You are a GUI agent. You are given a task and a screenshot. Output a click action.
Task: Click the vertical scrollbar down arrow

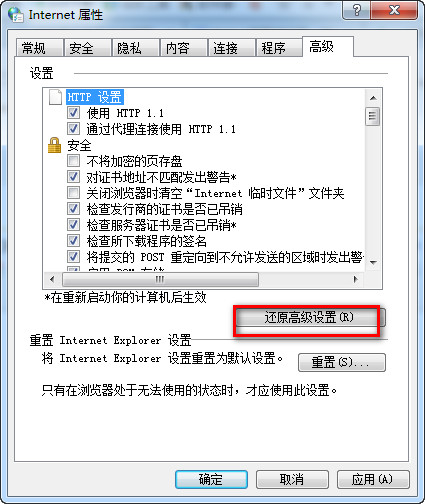[x=373, y=262]
